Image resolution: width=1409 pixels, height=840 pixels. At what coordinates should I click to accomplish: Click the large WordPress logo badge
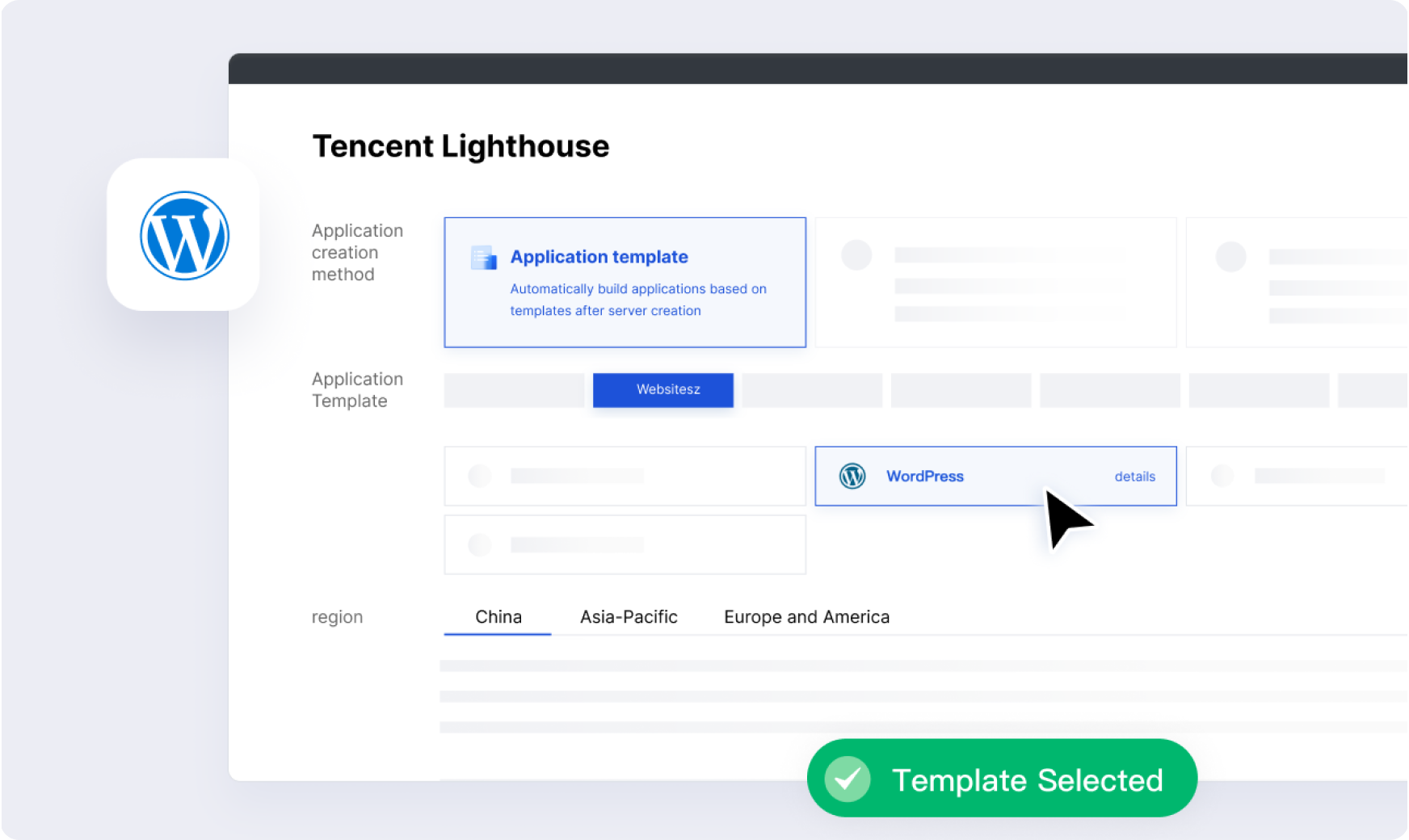[x=183, y=235]
